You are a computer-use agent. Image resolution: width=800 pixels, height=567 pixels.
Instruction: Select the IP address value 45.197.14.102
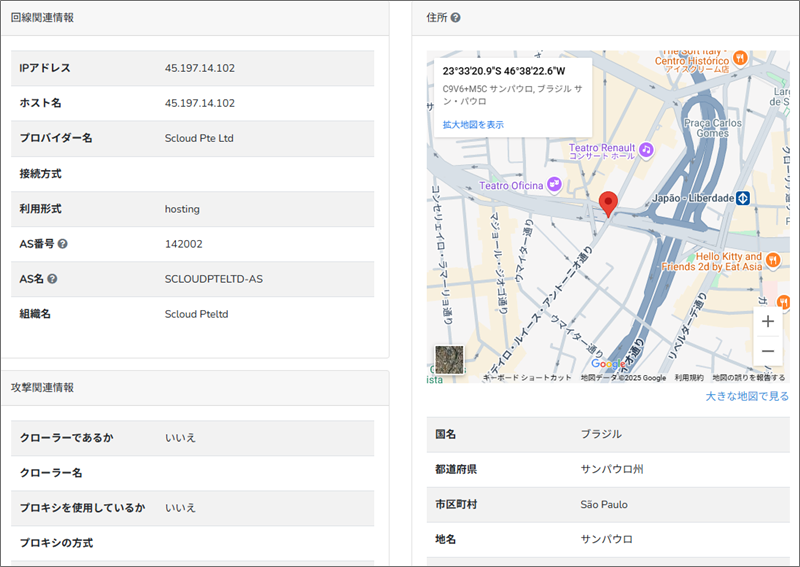coord(199,68)
